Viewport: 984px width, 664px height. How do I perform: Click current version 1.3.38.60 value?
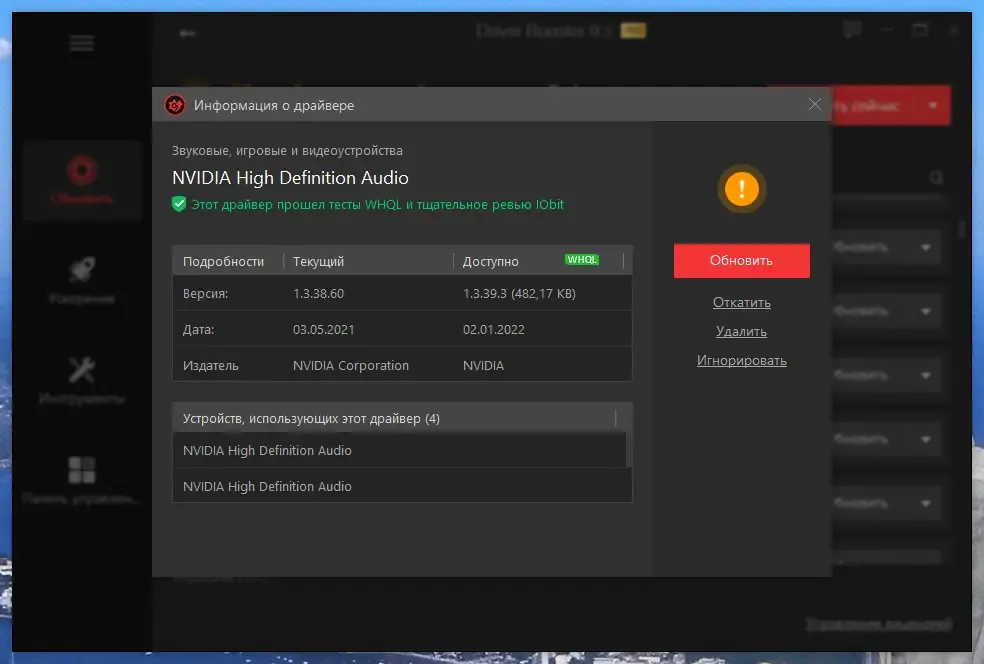coord(318,294)
